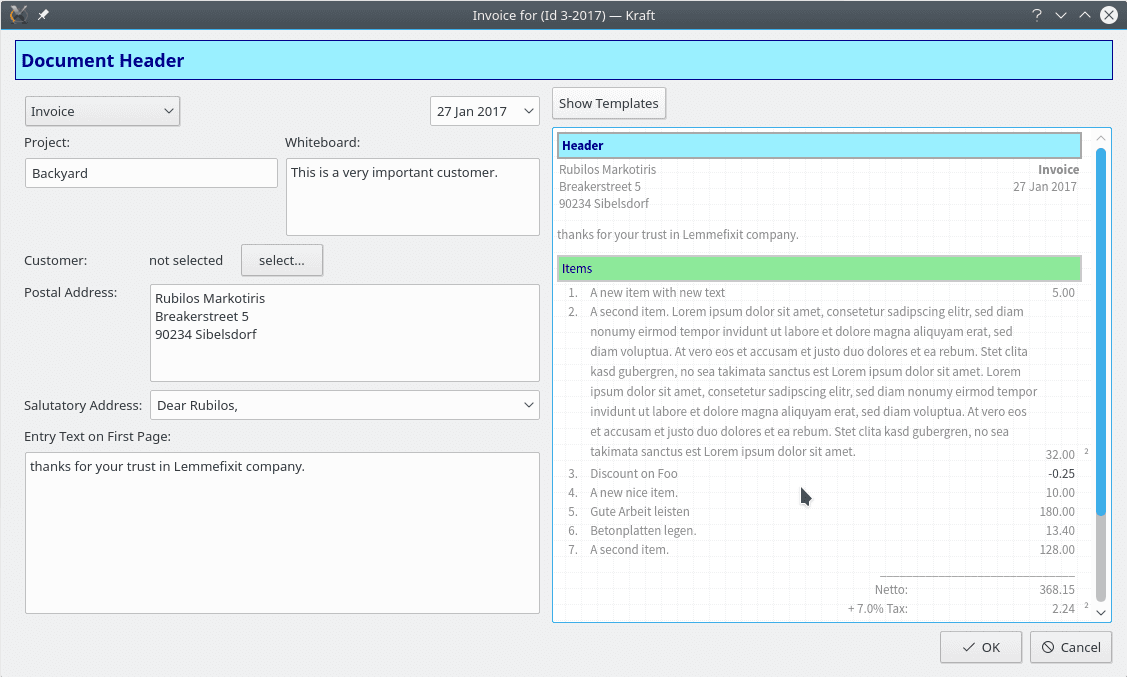Screen dimensions: 1127x677
Task: Open the Invoice document type dropdown
Action: tap(102, 111)
